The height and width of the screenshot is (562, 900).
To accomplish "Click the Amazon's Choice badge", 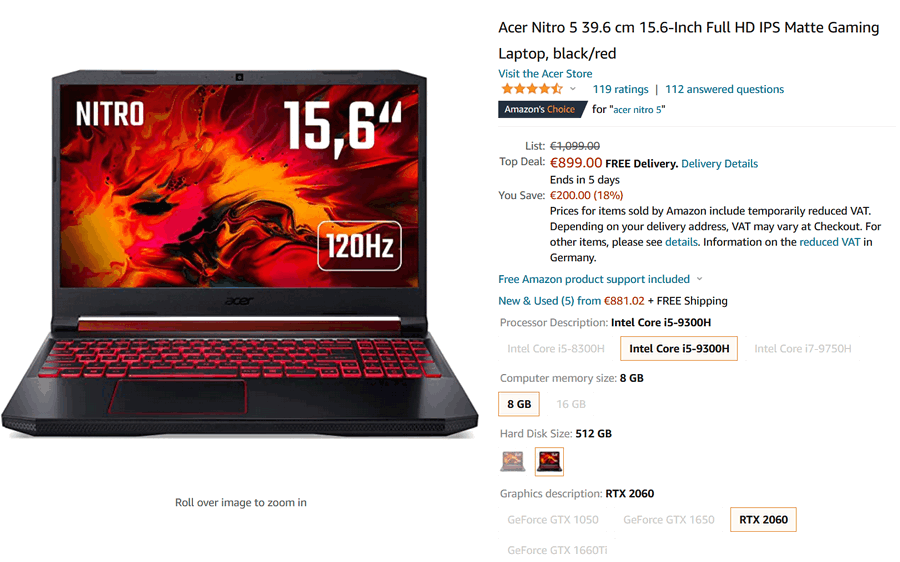I will coord(542,109).
